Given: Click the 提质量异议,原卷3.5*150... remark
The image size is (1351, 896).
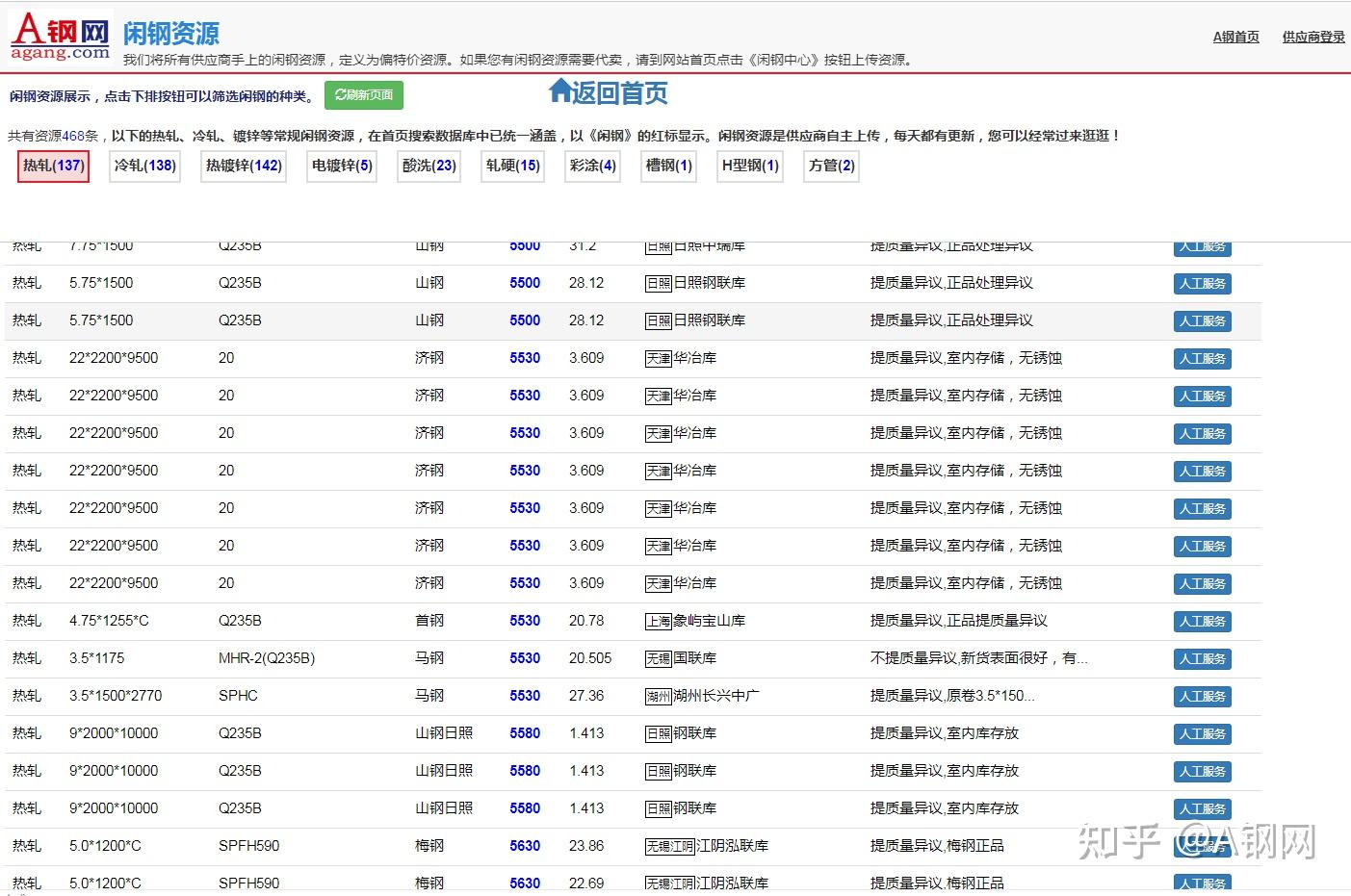Looking at the screenshot, I should 952,696.
